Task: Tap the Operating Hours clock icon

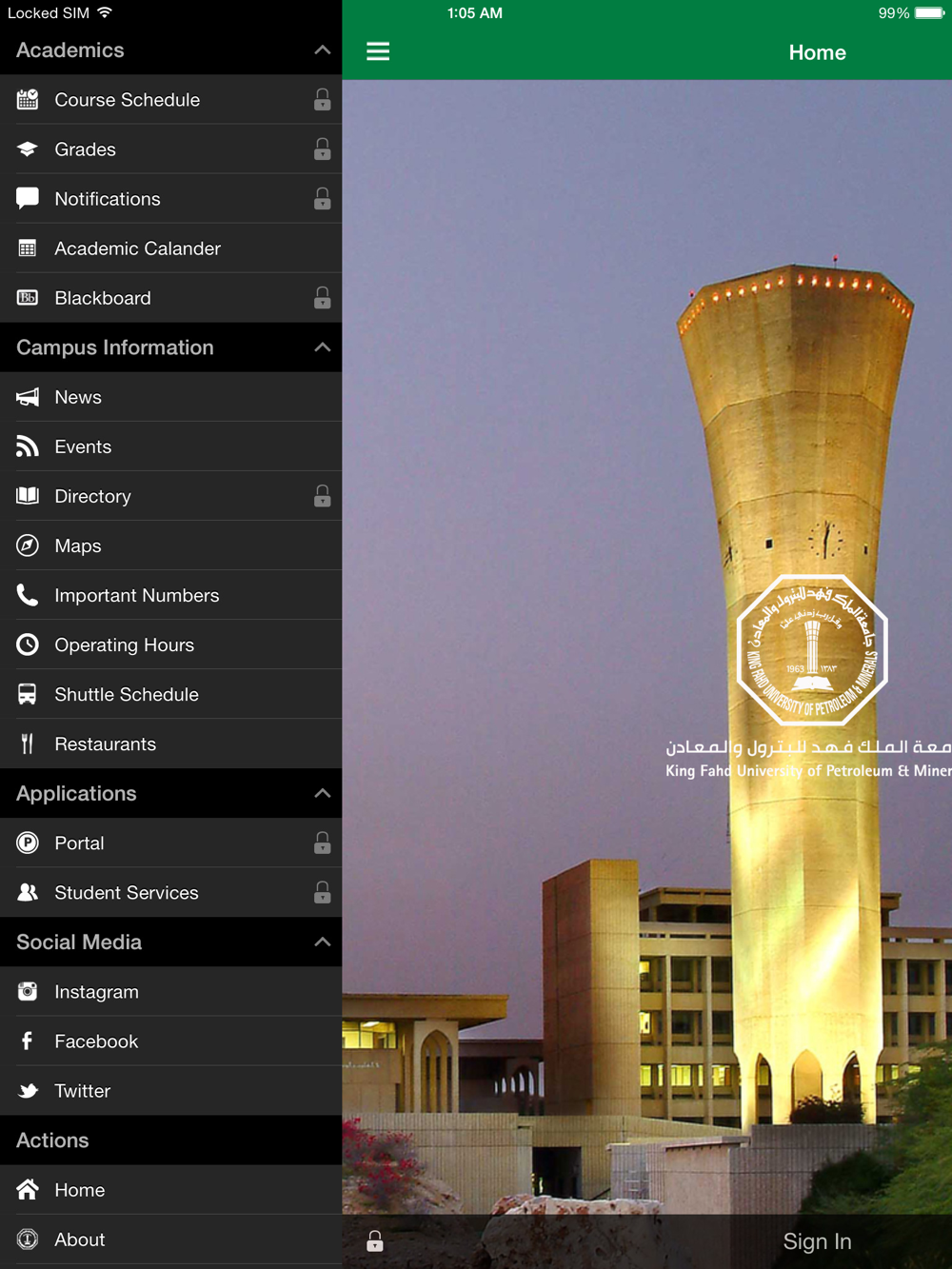Action: (28, 644)
